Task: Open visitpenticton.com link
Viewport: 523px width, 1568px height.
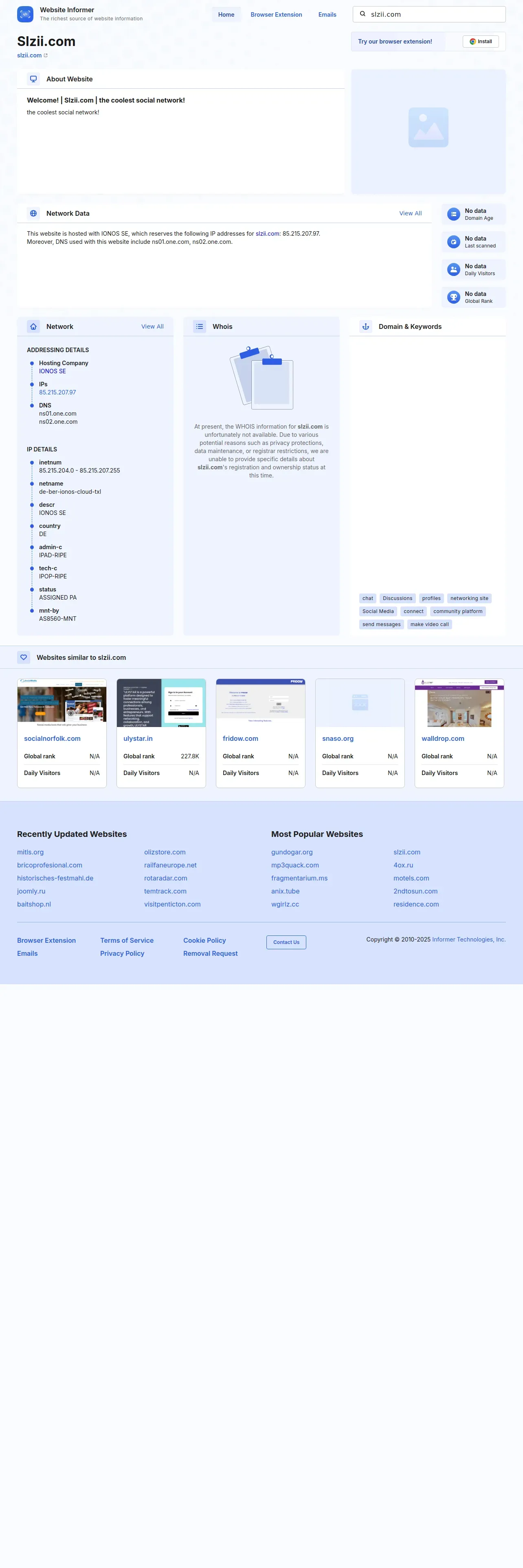Action: (x=172, y=904)
